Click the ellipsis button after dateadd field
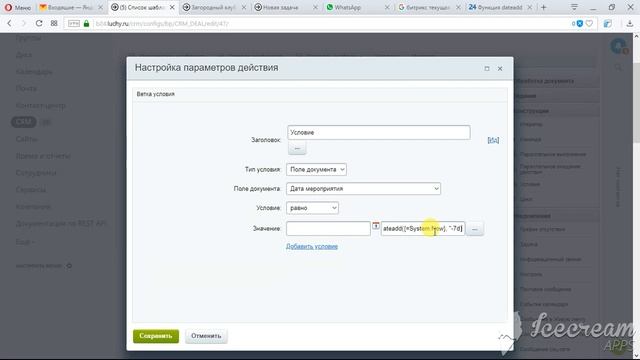The height and width of the screenshot is (360, 640). pyautogui.click(x=475, y=229)
